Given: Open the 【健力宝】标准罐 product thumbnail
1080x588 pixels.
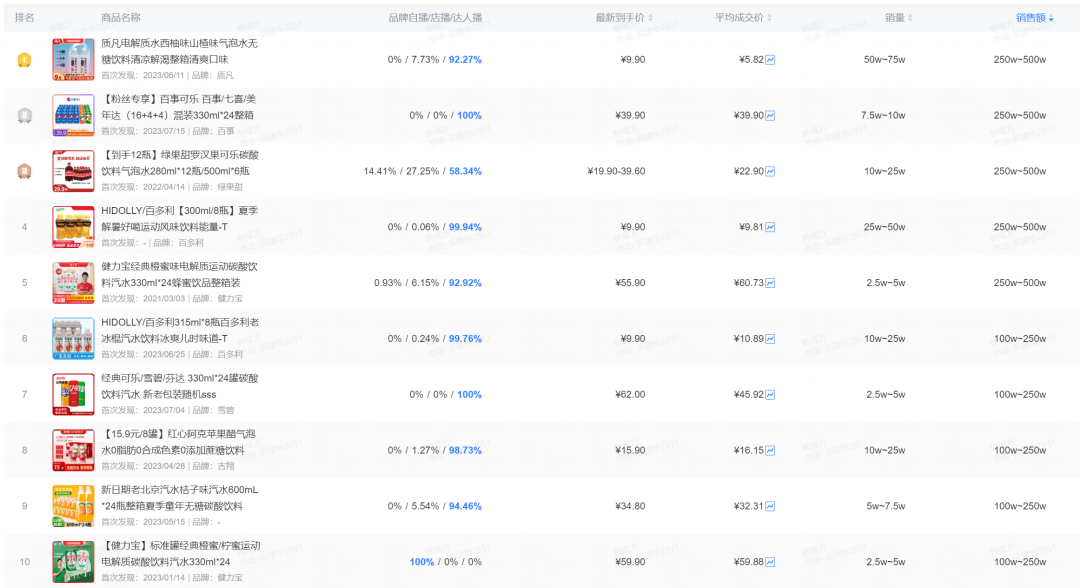Looking at the screenshot, I should (73, 562).
